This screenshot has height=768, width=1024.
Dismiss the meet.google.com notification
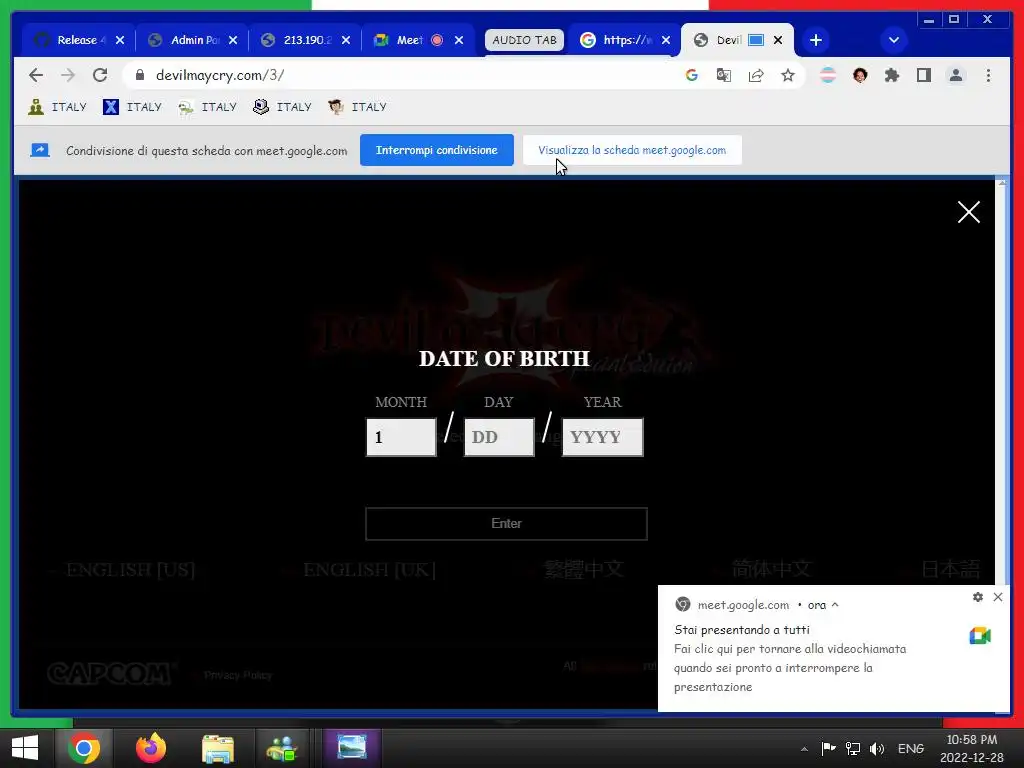point(998,597)
